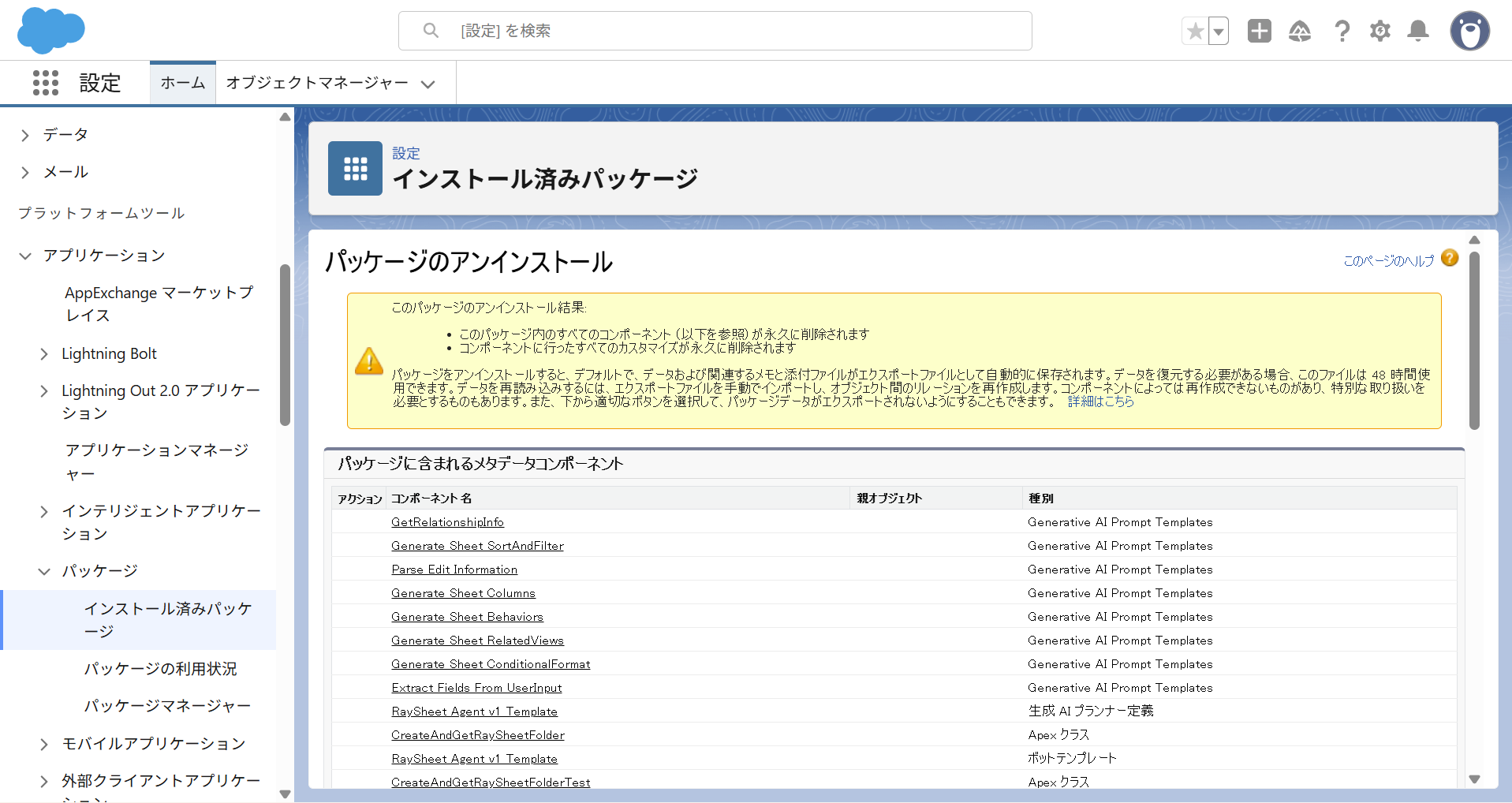
Task: Expand the Lightning Bolt tree node
Action: click(x=44, y=354)
